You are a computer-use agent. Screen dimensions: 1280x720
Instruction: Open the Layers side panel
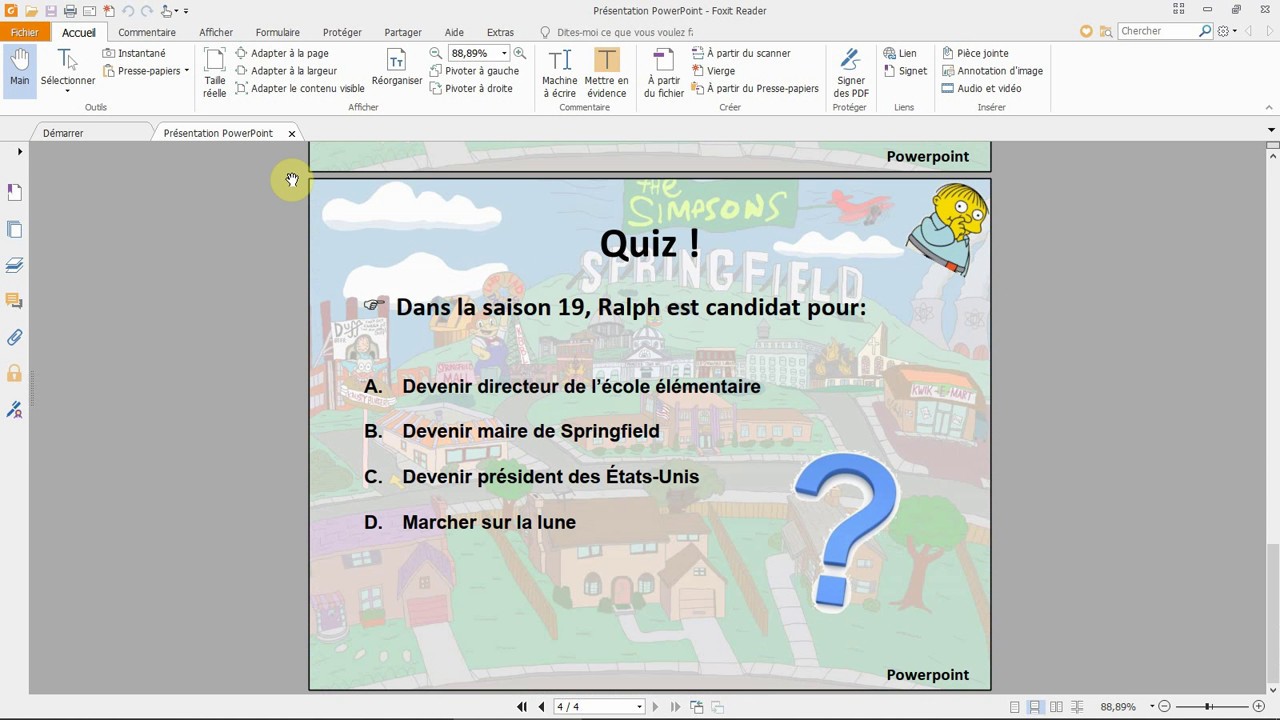[x=14, y=265]
